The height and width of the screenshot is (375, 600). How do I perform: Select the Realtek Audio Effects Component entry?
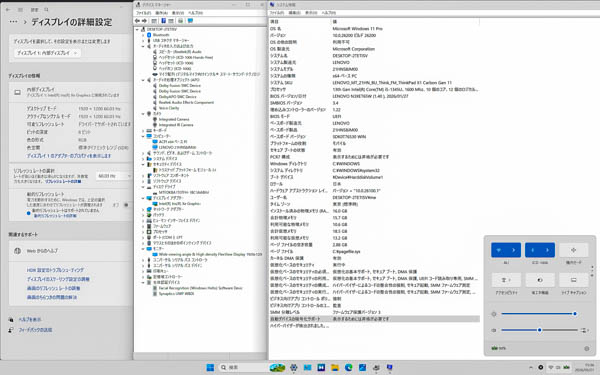click(x=186, y=102)
